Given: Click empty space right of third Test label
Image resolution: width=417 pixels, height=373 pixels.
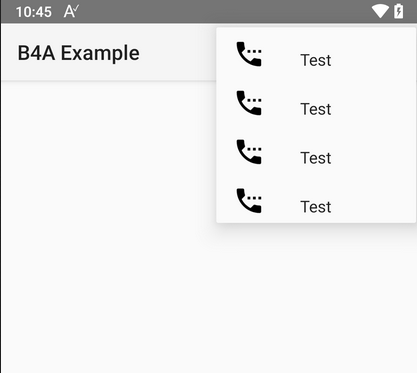Looking at the screenshot, I should coord(372,158).
